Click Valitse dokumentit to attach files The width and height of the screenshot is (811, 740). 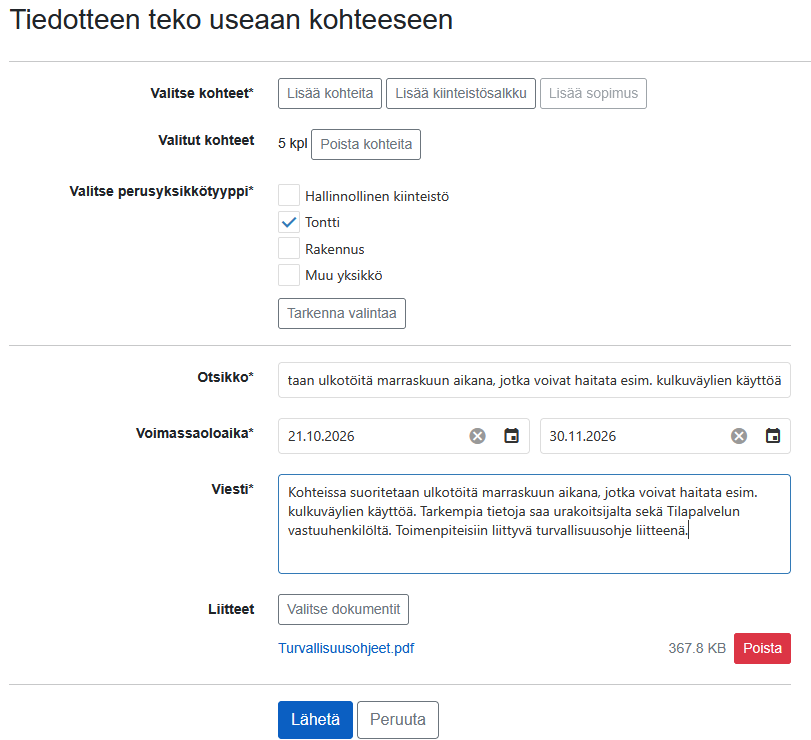pos(343,609)
